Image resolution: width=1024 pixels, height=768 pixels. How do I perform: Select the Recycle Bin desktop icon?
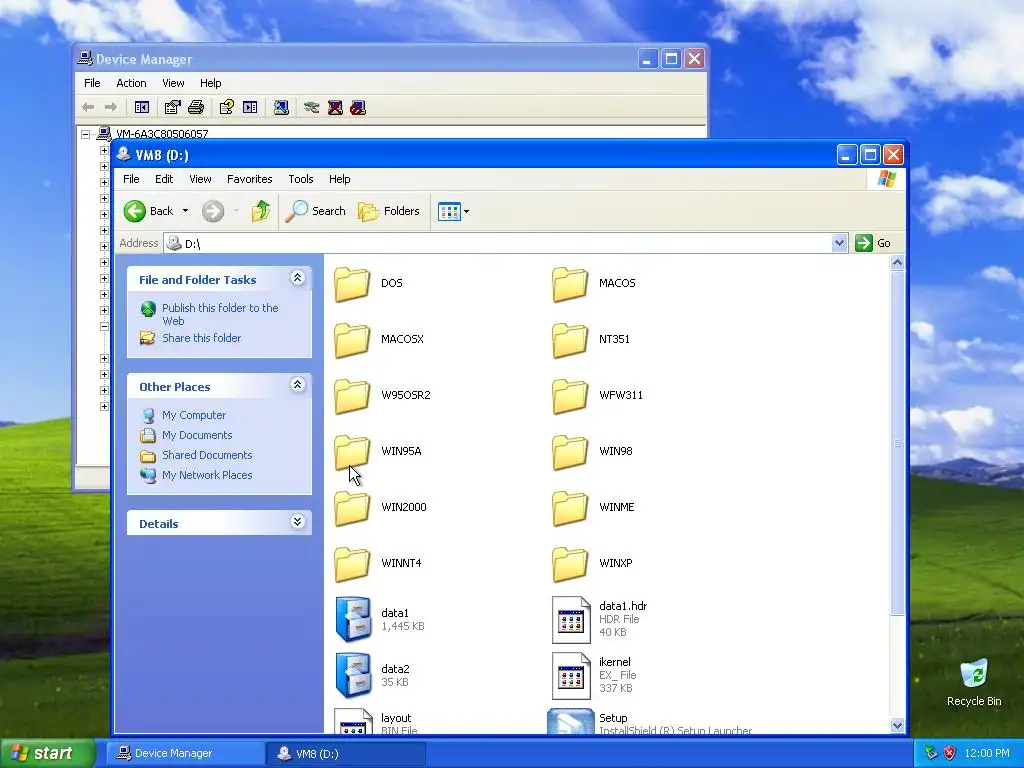click(x=974, y=683)
